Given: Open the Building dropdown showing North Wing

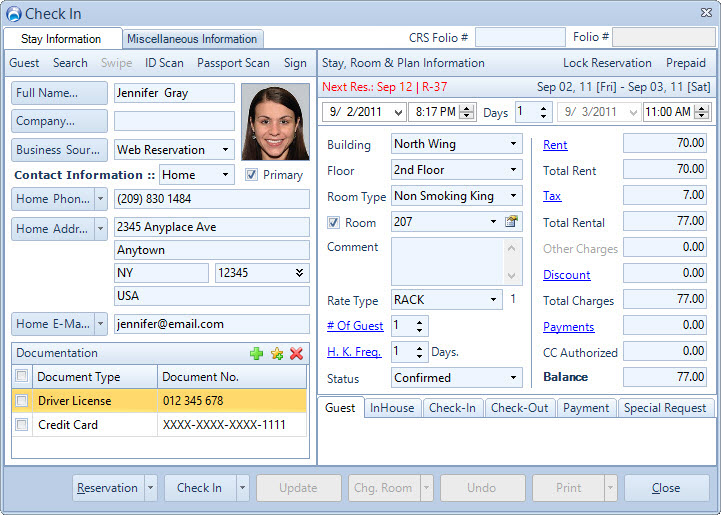Looking at the screenshot, I should 513,144.
